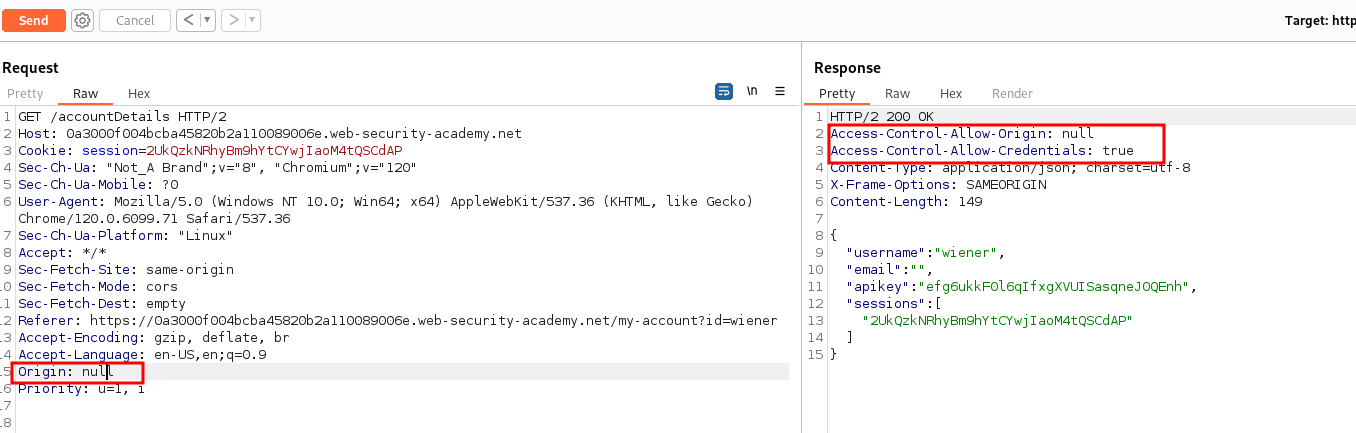This screenshot has height=433, width=1356.
Task: Open the send options gear icon
Action: pos(83,20)
